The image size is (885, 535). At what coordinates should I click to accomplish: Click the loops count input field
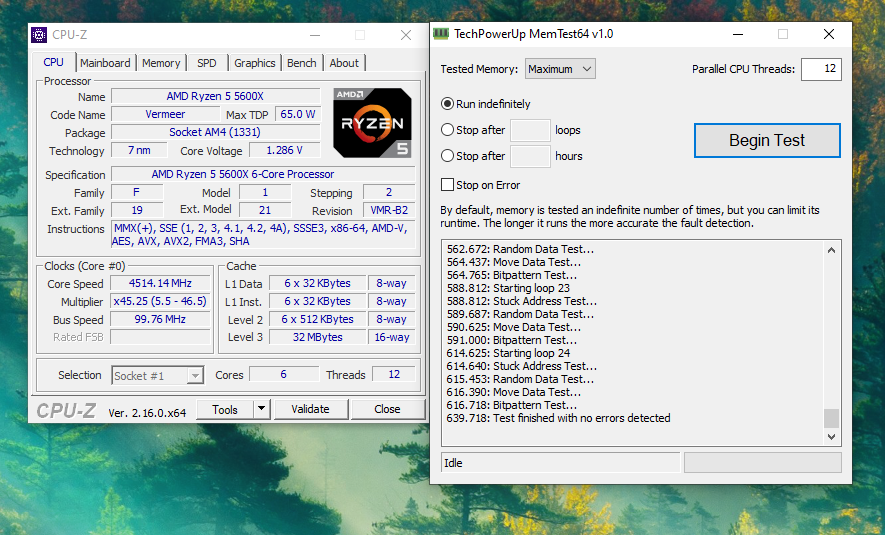click(530, 130)
